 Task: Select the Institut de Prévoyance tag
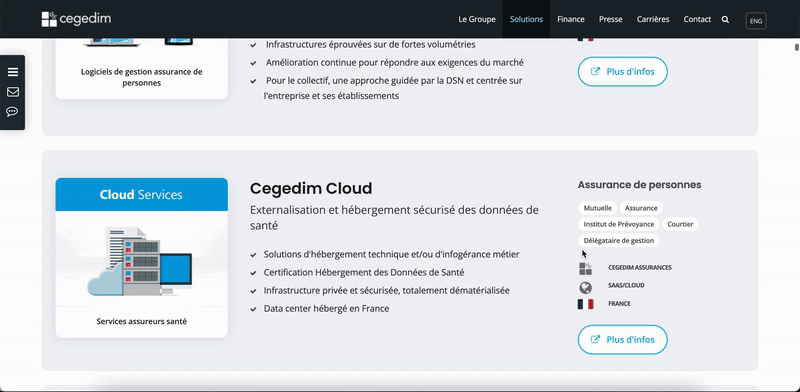tap(619, 224)
